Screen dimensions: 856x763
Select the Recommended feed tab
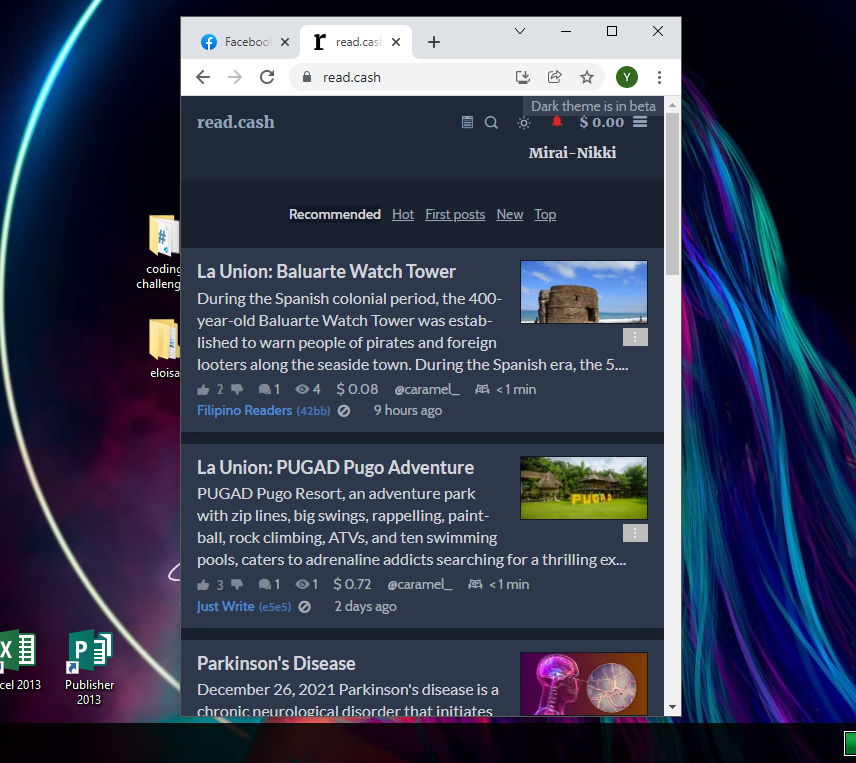tap(335, 214)
